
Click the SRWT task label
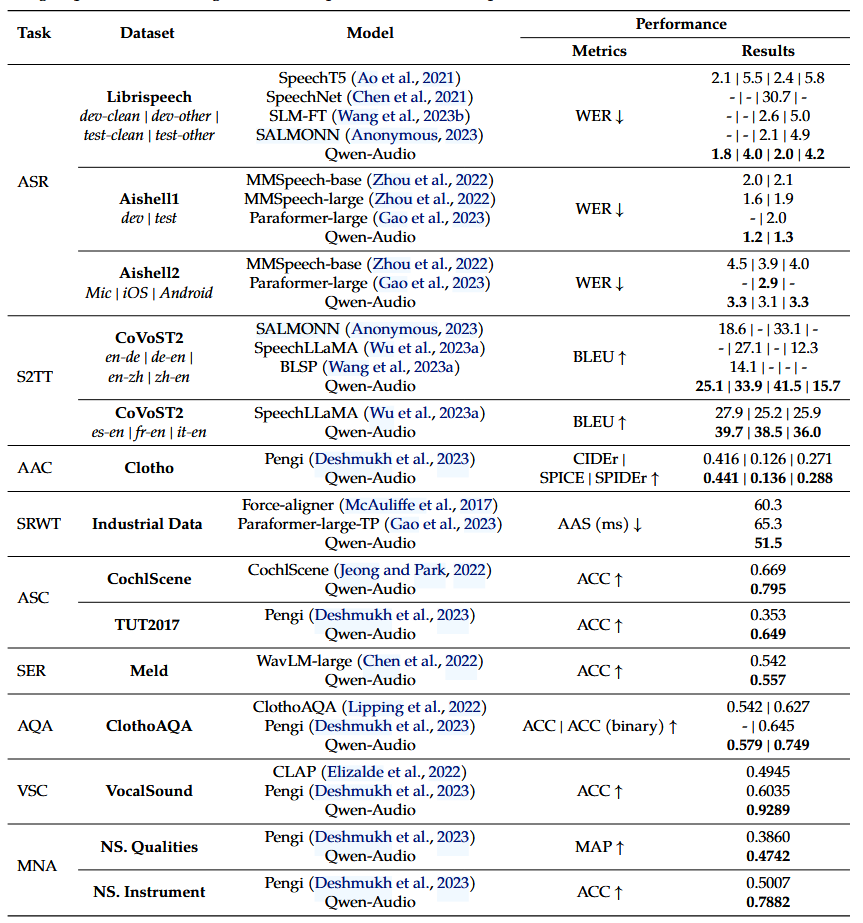coord(39,524)
